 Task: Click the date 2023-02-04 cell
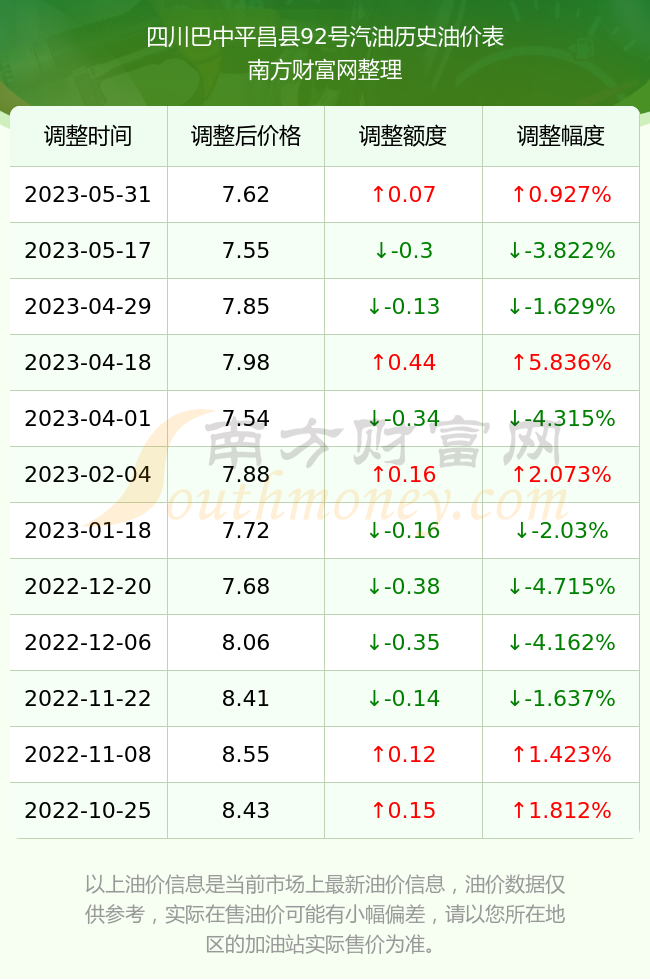click(x=88, y=474)
